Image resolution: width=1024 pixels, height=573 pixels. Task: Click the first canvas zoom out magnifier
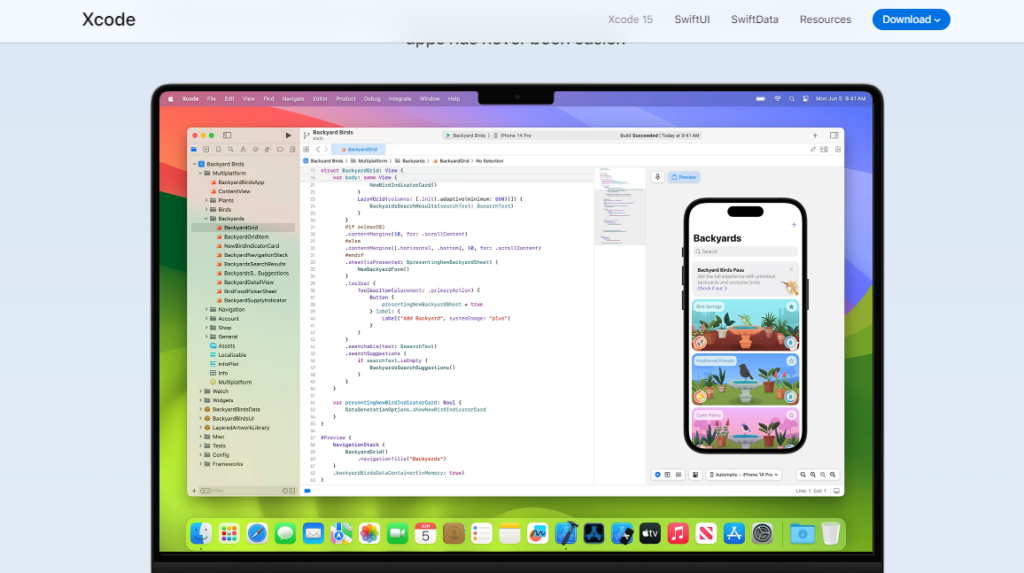pyautogui.click(x=803, y=475)
